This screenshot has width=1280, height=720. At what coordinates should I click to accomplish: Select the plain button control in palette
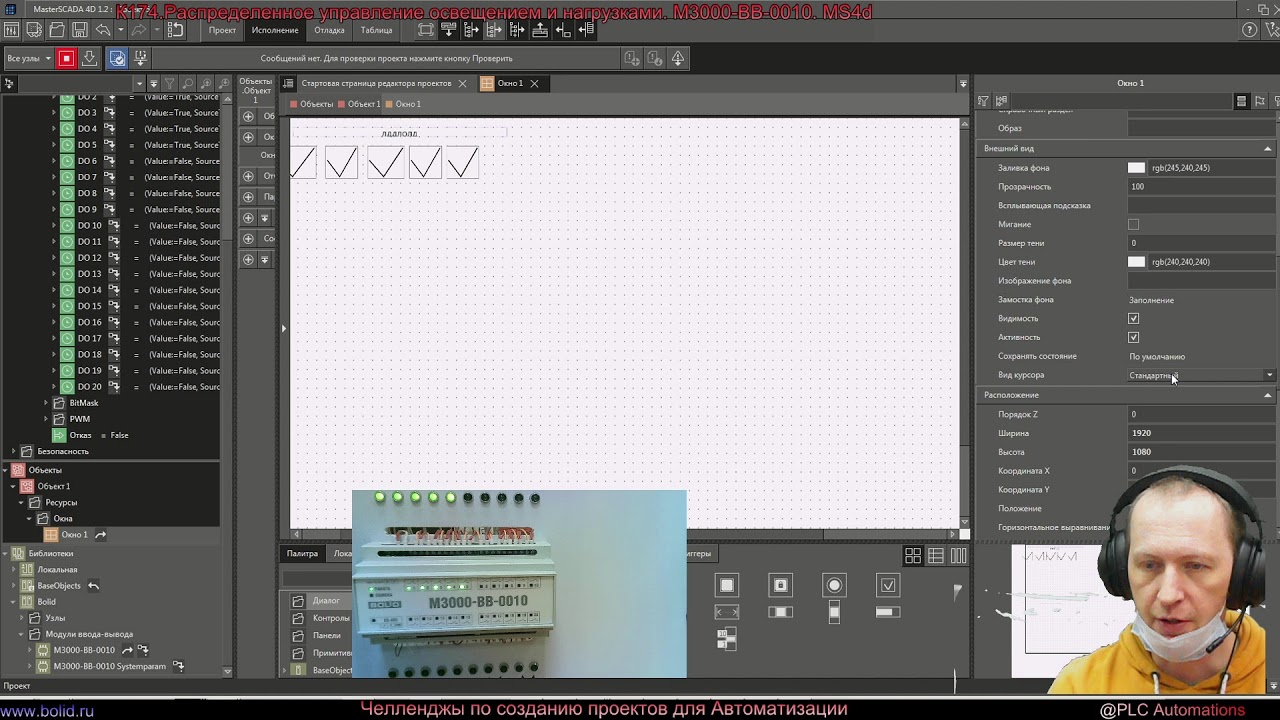coord(727,585)
